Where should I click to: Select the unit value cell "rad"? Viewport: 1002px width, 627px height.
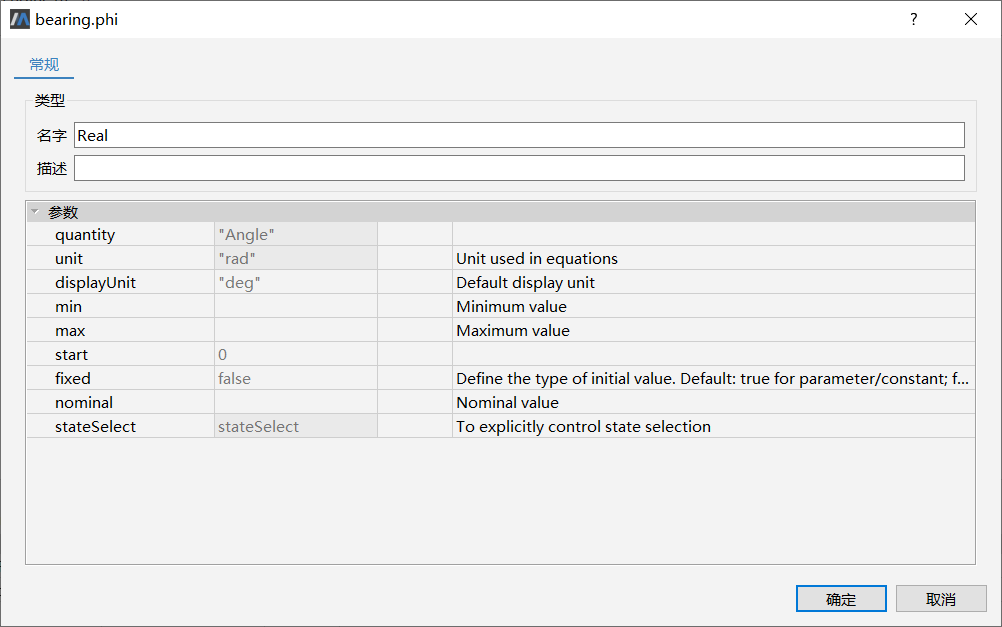pos(295,258)
